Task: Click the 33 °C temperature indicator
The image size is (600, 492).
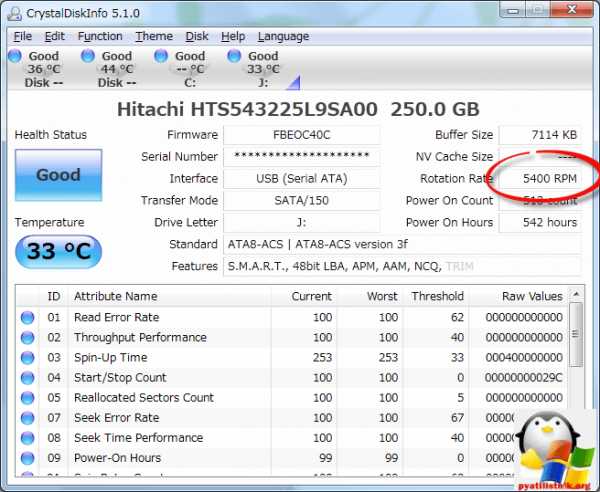Action: tap(59, 251)
